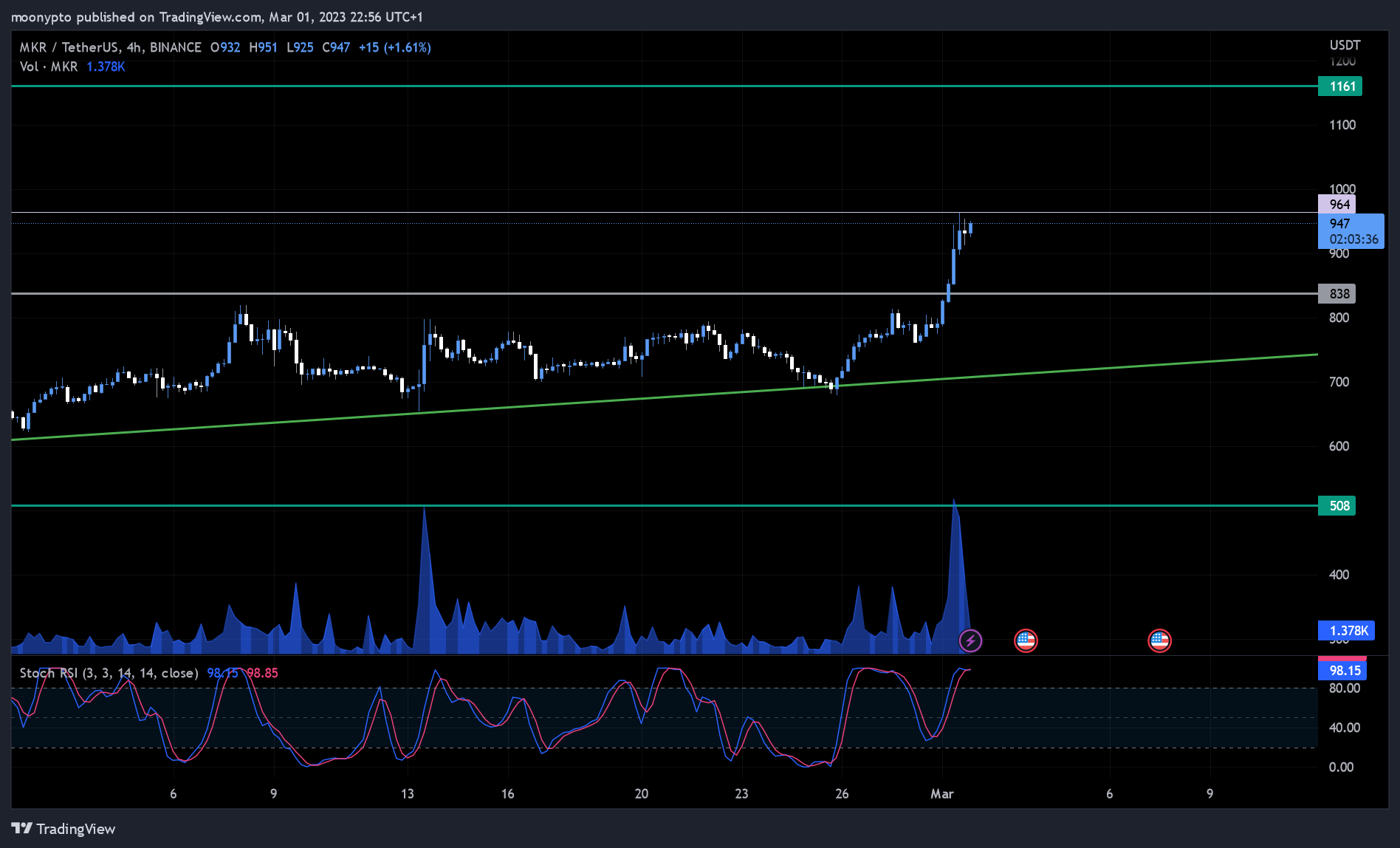Click the MKR / TetherUS, 4h, BINANCE symbol title
1400x848 pixels.
[x=111, y=47]
